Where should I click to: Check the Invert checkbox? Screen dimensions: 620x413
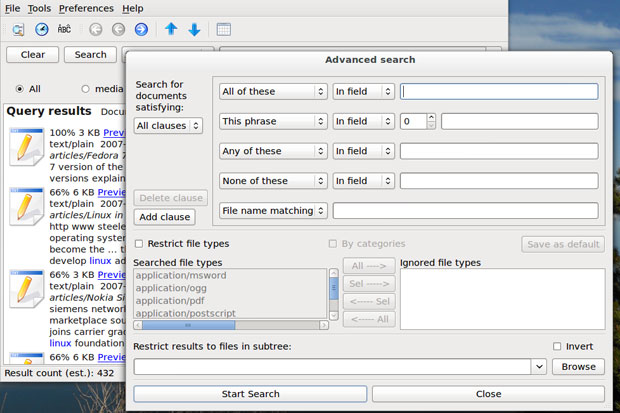click(557, 347)
